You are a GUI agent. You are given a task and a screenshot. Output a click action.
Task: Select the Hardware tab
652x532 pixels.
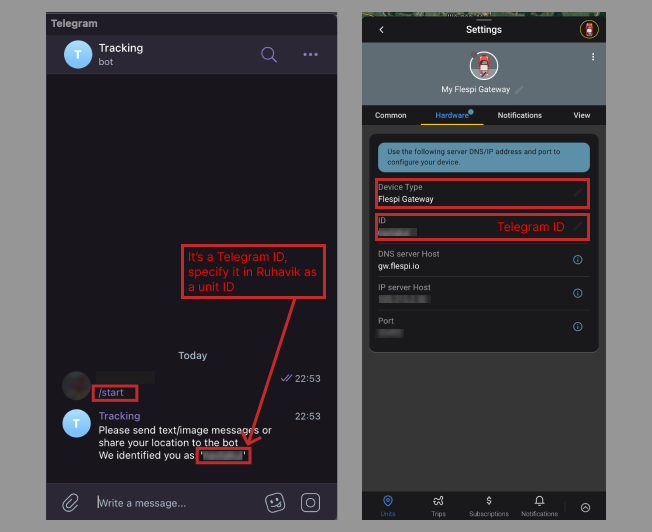pyautogui.click(x=452, y=115)
